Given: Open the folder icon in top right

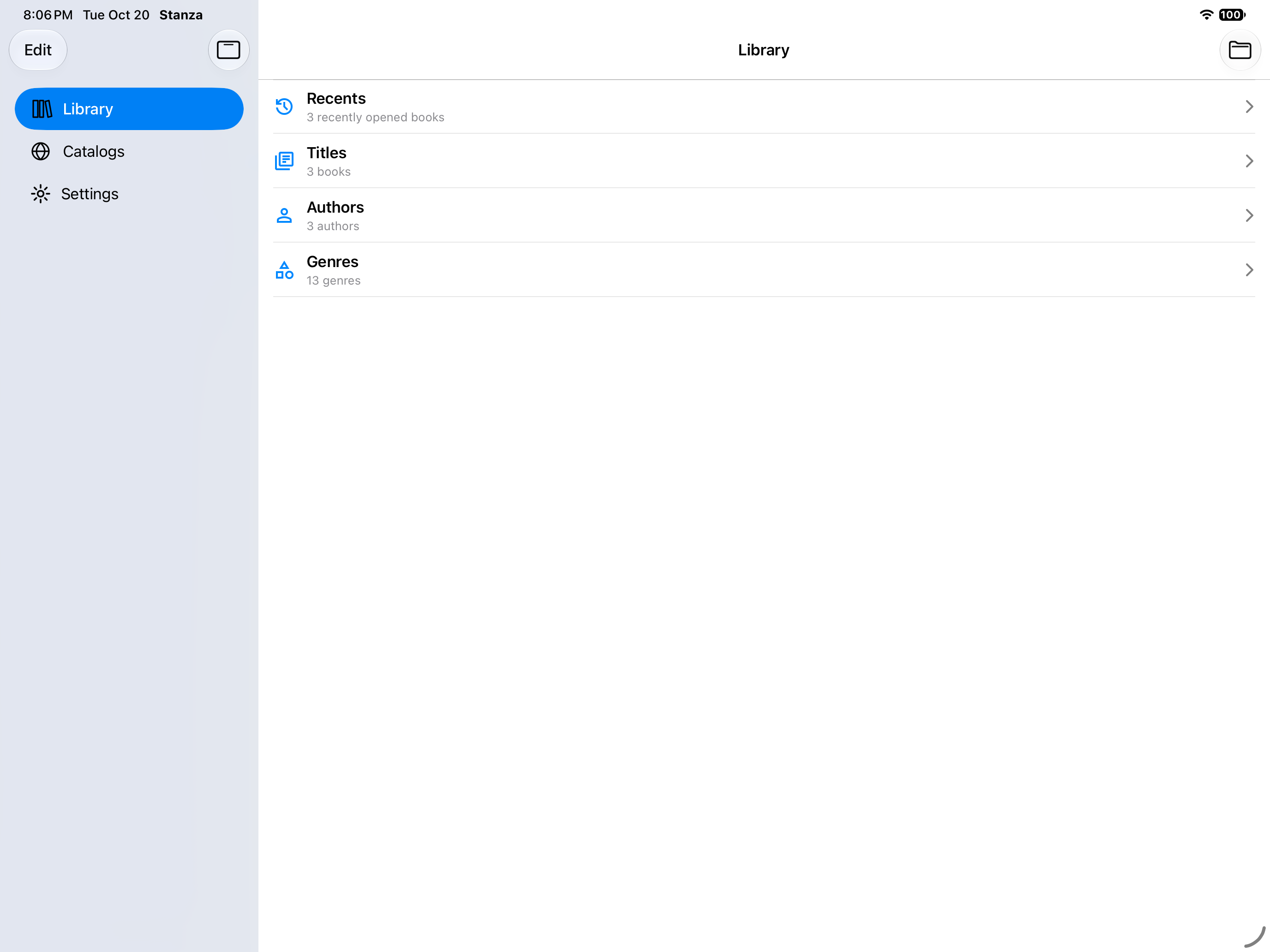Looking at the screenshot, I should click(1240, 50).
